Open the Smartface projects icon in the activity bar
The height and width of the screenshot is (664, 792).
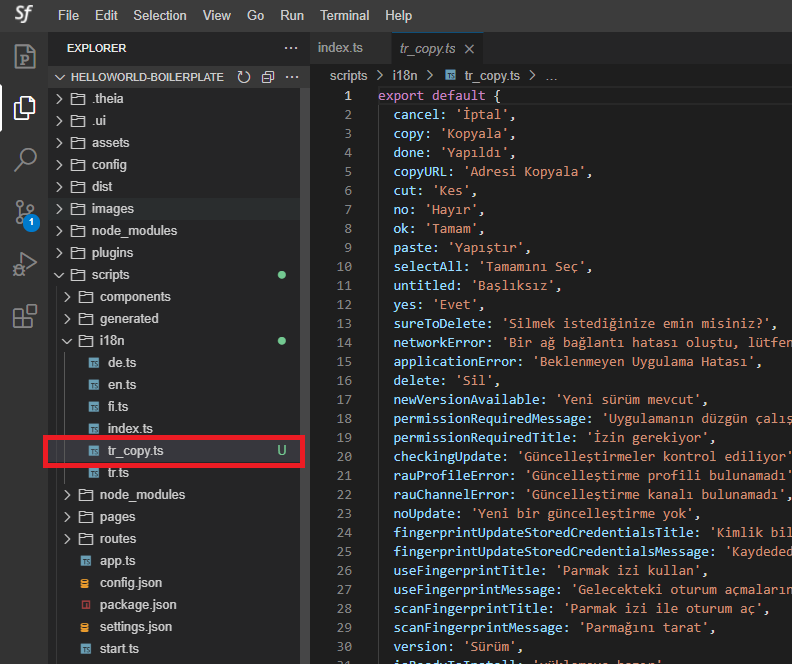[x=25, y=56]
